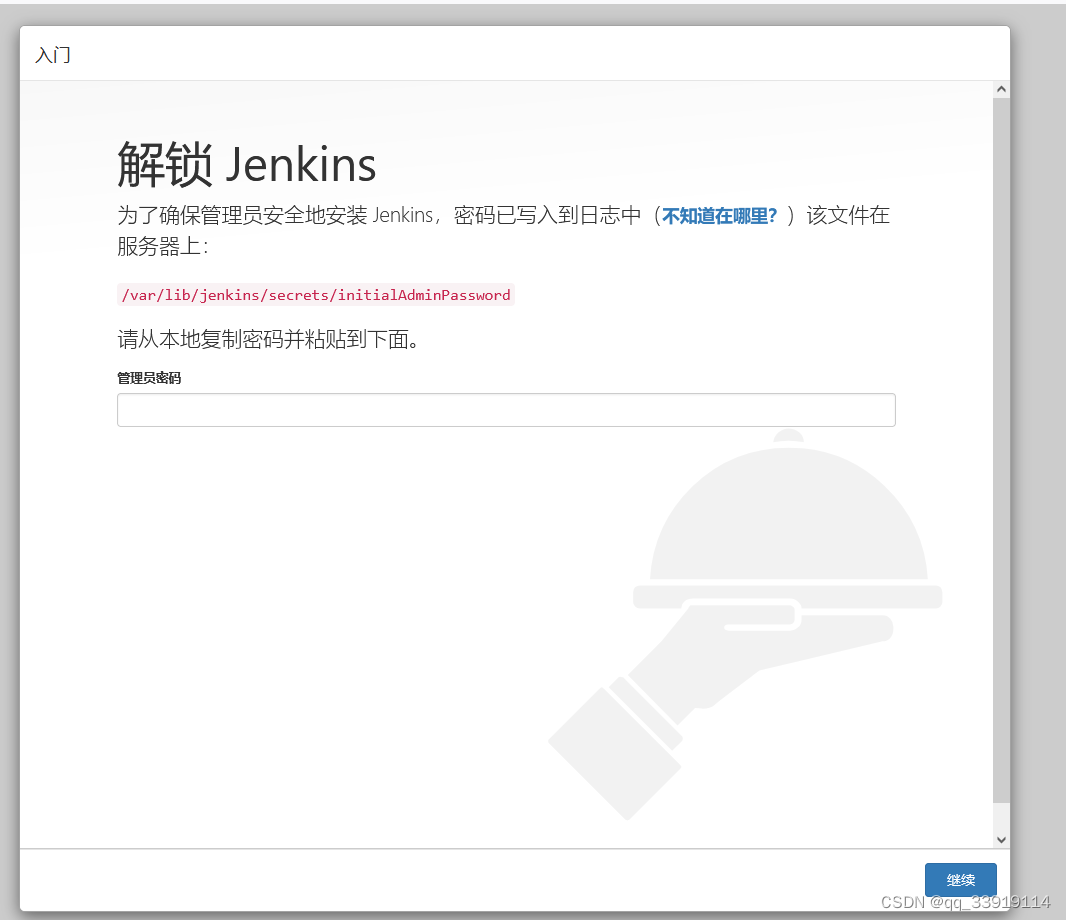Click the scrollbar up arrow
The width and height of the screenshot is (1066, 920).
click(1001, 88)
